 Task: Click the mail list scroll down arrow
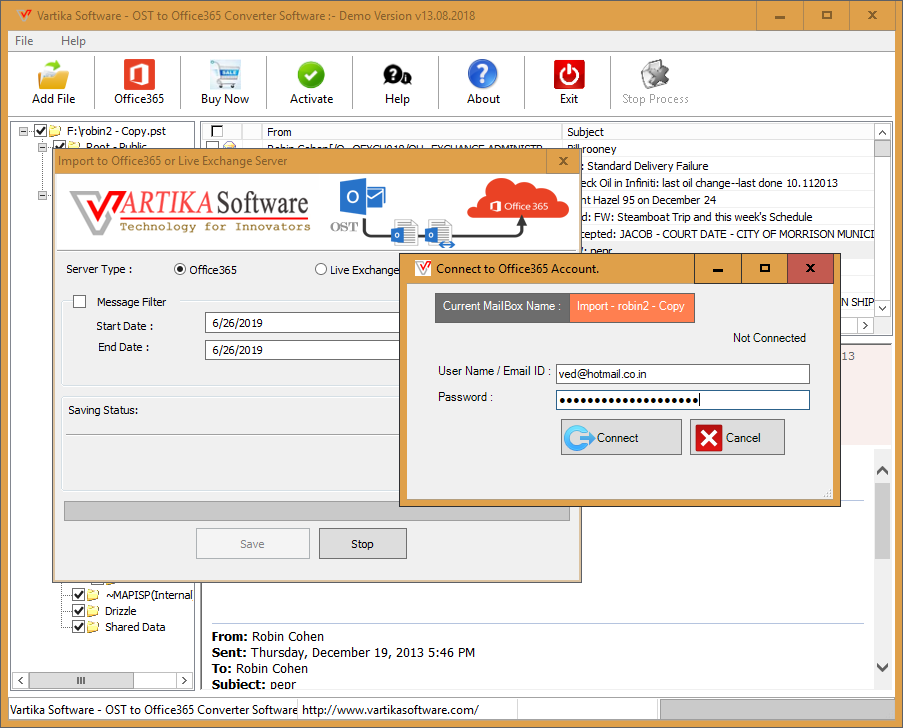[x=882, y=308]
